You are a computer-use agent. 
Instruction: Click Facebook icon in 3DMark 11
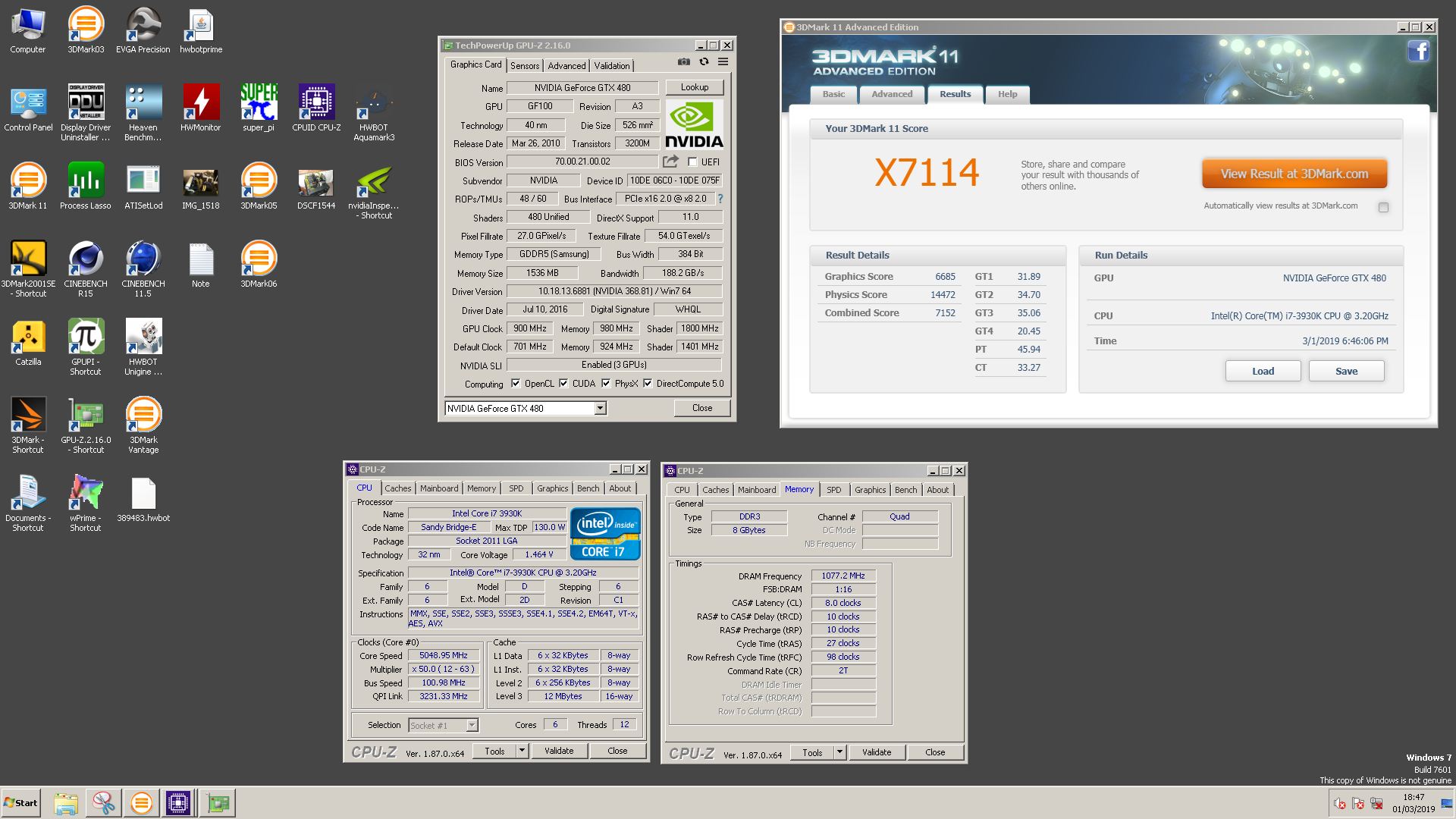pyautogui.click(x=1419, y=51)
